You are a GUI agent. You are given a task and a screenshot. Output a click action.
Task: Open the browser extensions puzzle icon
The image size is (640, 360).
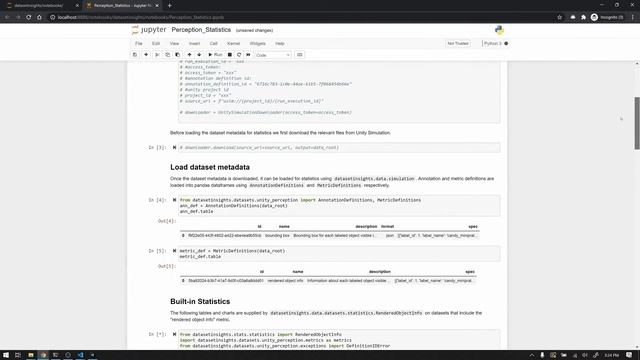[x=583, y=17]
